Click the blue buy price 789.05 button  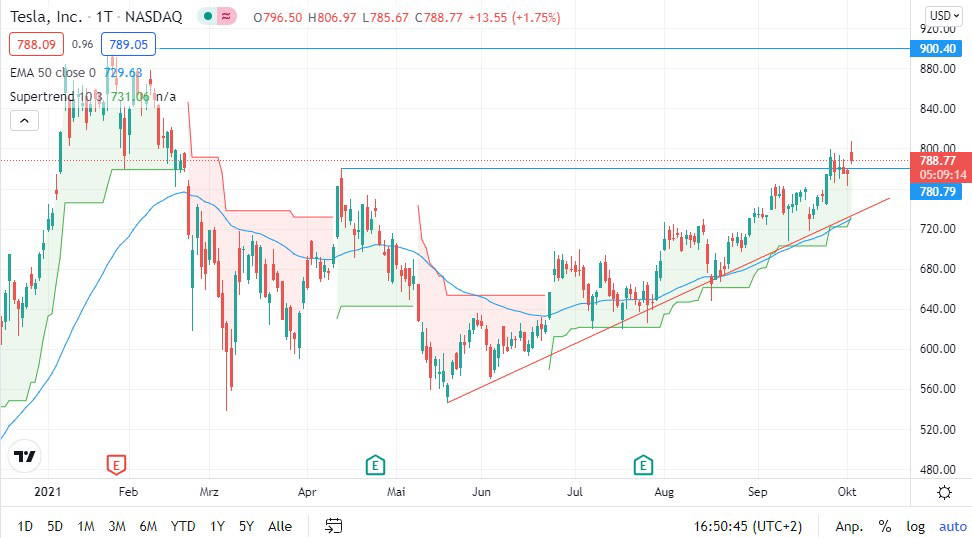tap(128, 44)
